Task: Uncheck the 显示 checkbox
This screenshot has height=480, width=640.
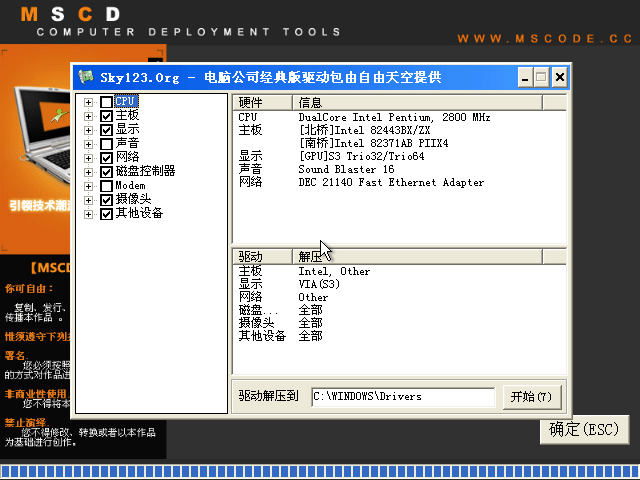Action: (x=106, y=130)
